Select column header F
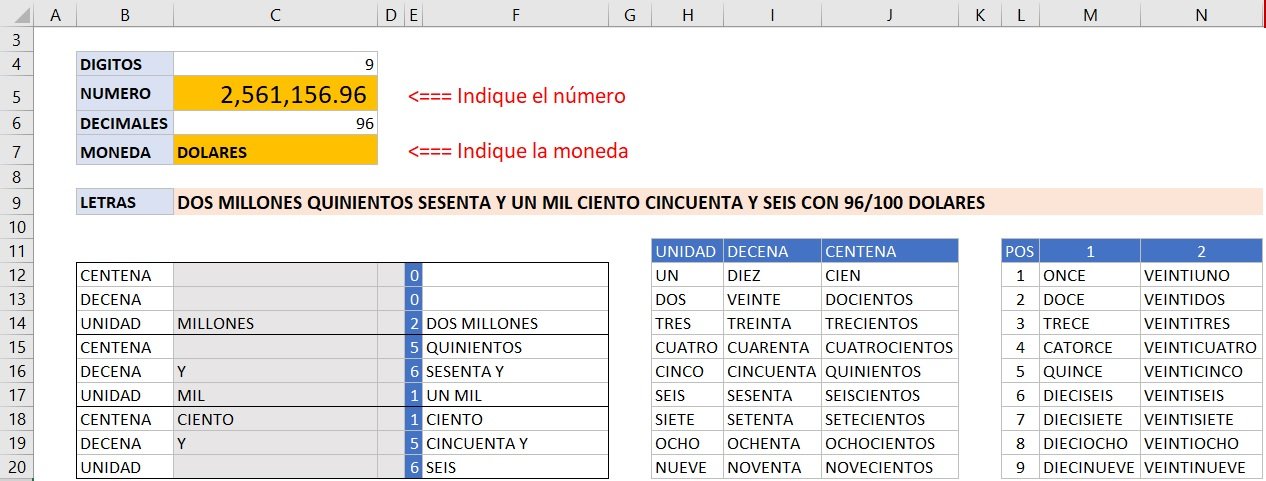This screenshot has width=1266, height=481. 515,14
